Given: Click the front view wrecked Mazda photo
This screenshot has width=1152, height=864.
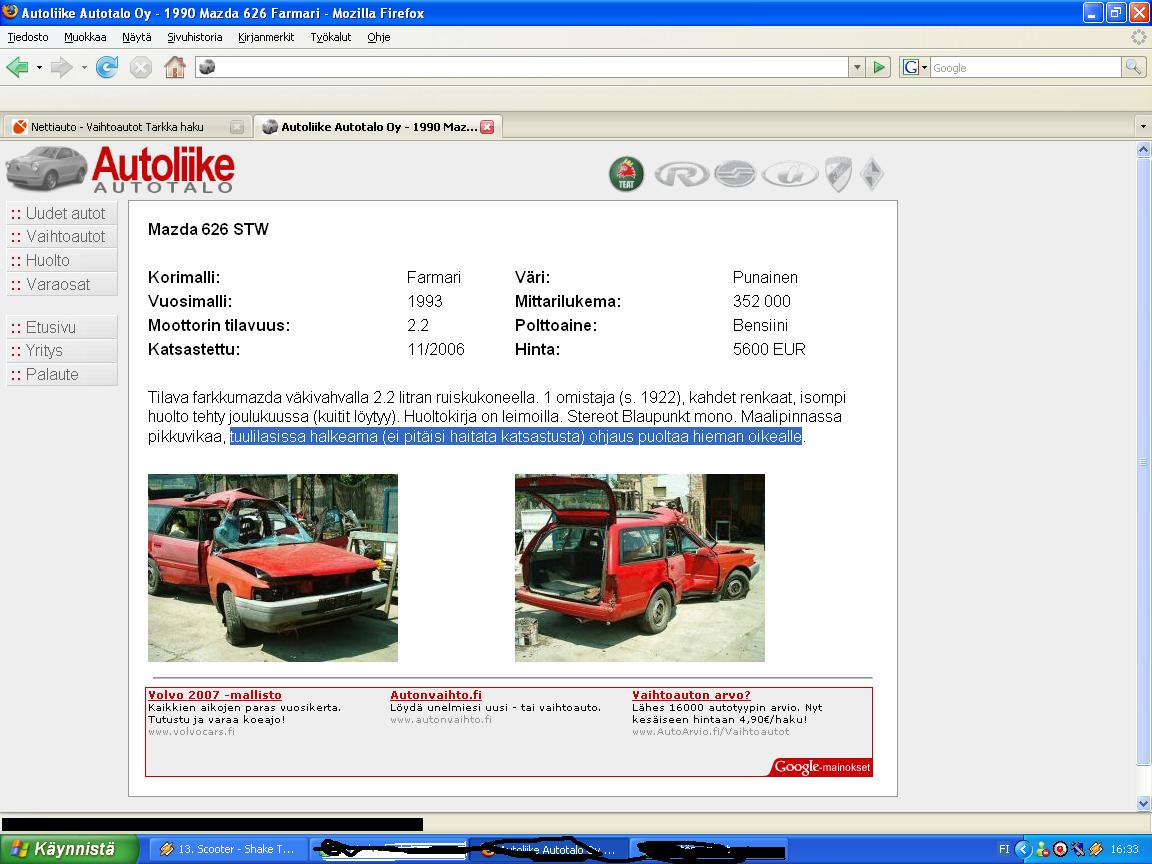Looking at the screenshot, I should click(x=273, y=567).
